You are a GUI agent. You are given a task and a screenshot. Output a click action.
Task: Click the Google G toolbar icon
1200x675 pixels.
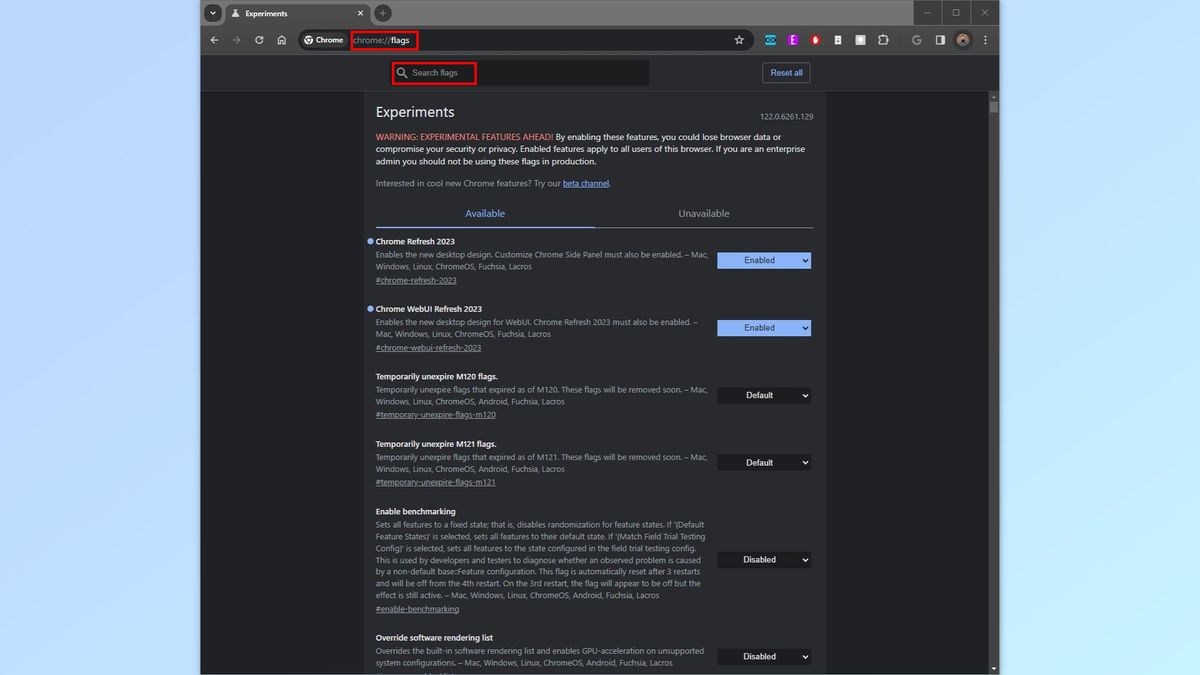tap(916, 40)
